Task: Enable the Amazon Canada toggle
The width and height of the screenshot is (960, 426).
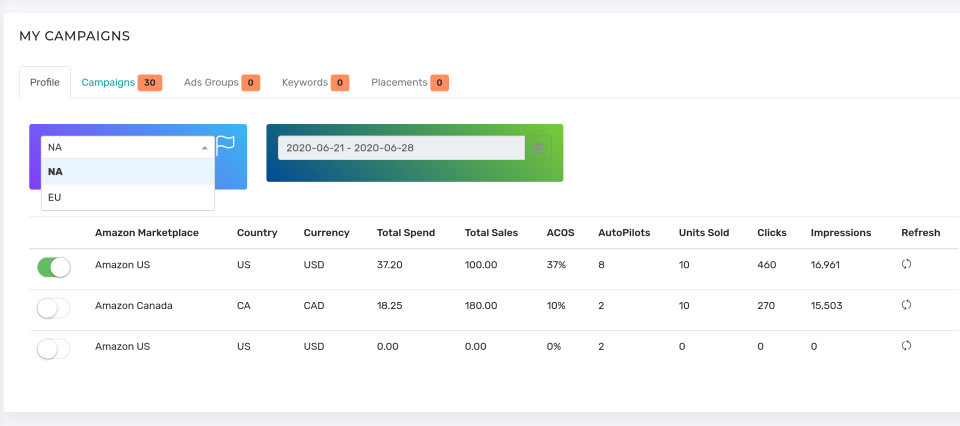Action: click(x=54, y=308)
